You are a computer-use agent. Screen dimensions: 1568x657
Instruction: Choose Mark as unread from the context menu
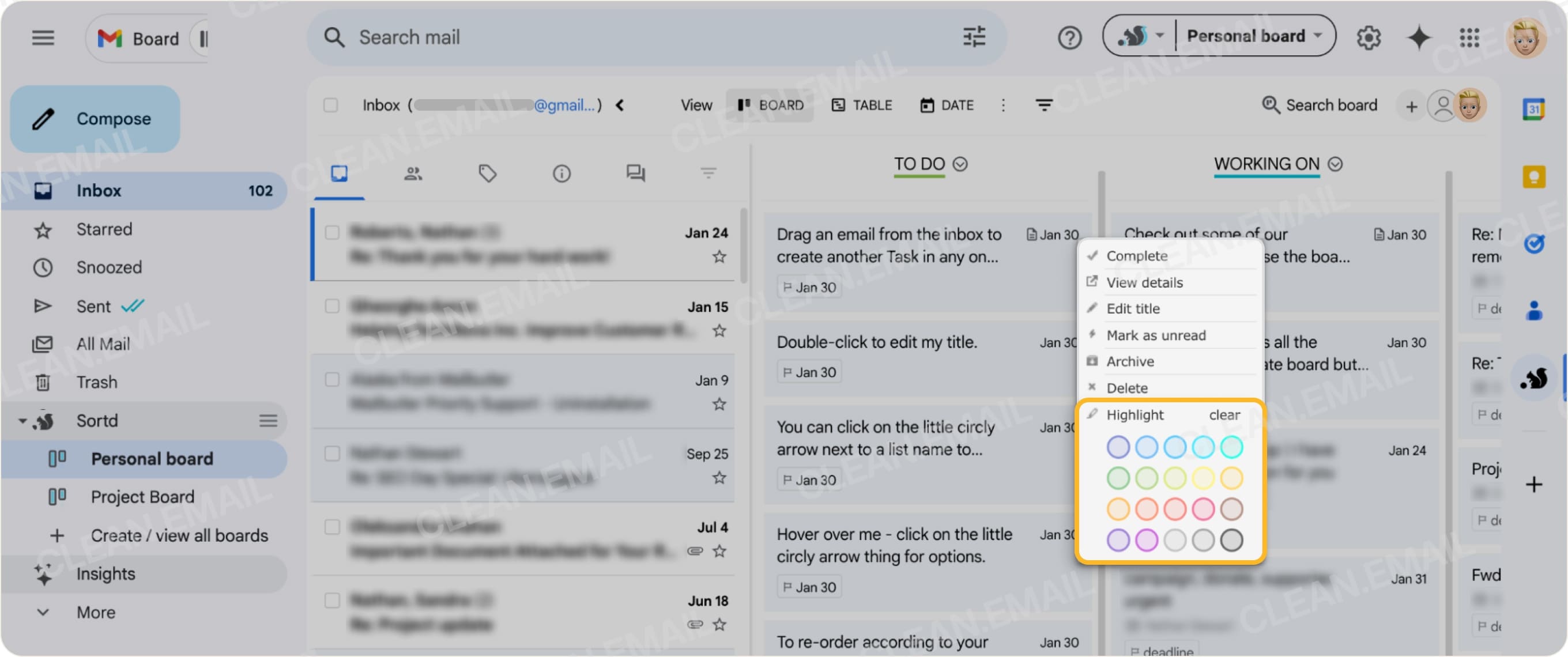tap(1156, 335)
